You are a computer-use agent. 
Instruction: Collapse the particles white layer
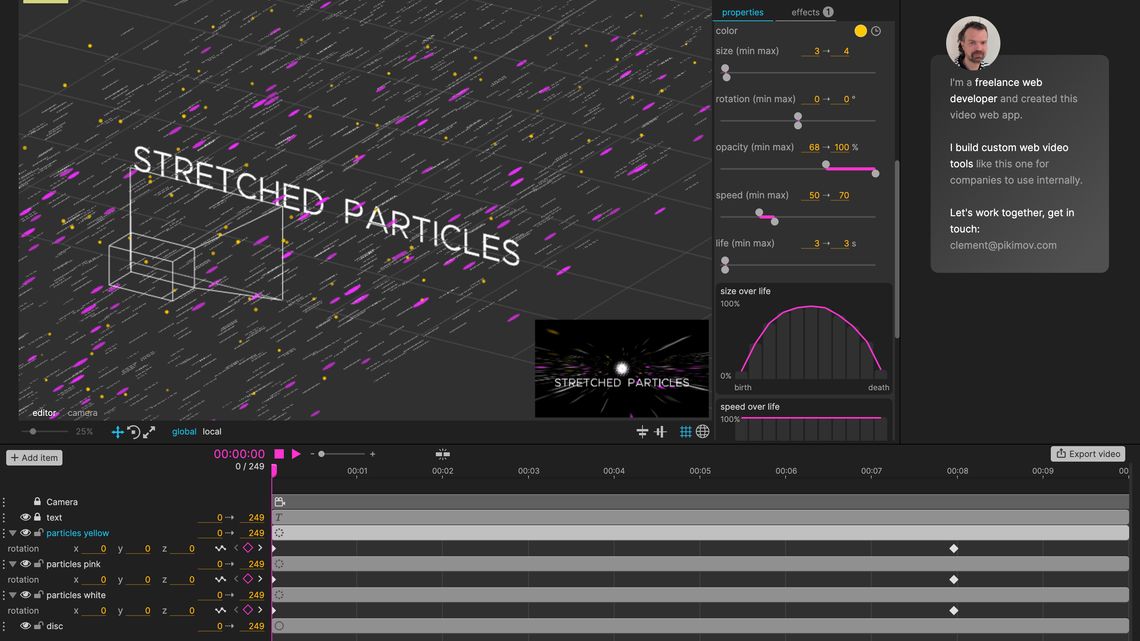(x=13, y=594)
